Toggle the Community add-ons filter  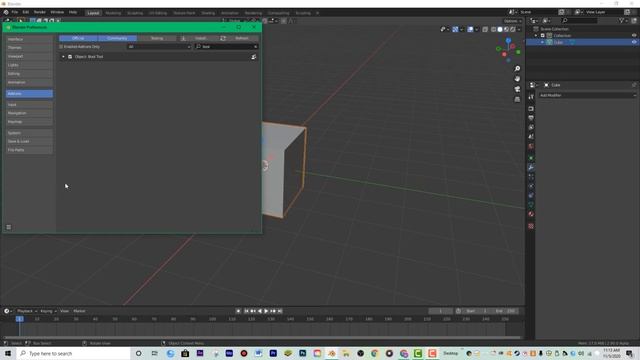click(117, 38)
